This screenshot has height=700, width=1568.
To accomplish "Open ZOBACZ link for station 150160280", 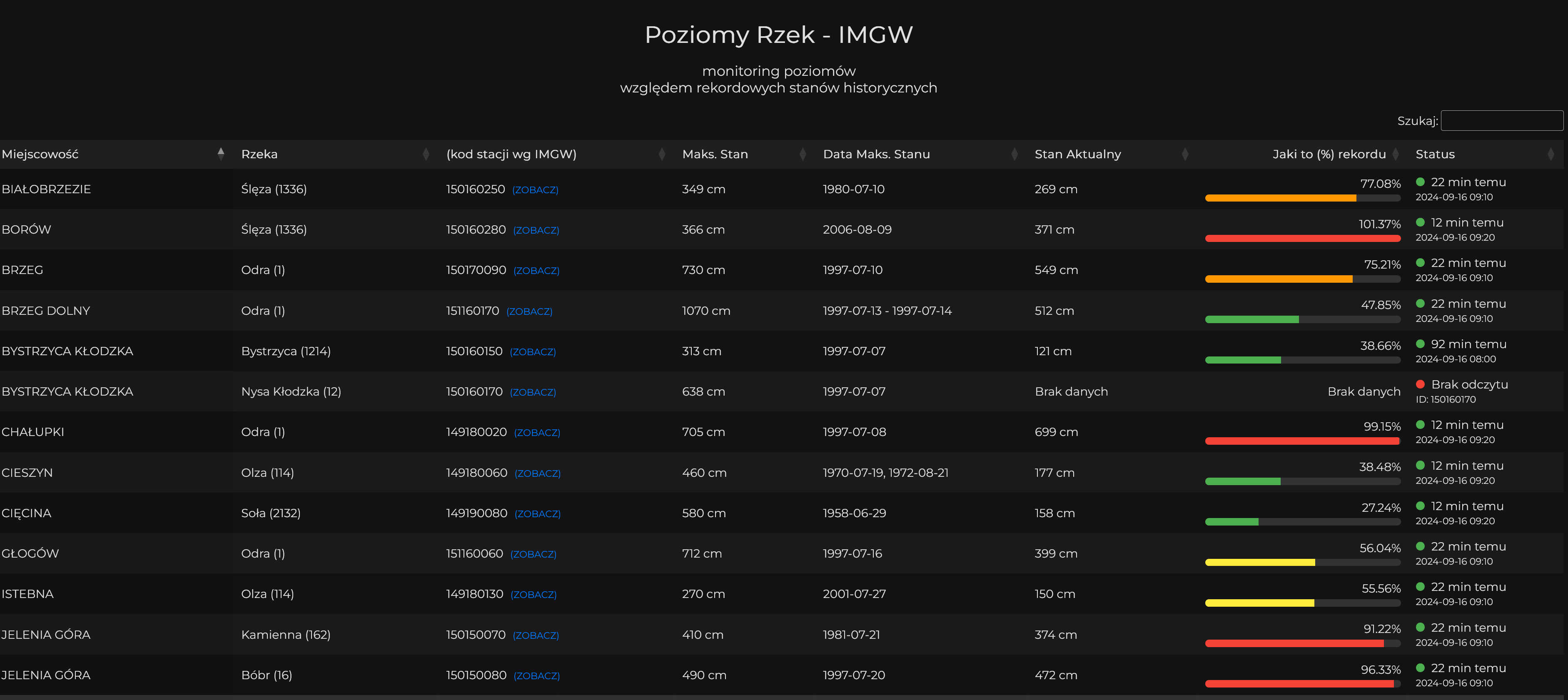I will click(536, 231).
